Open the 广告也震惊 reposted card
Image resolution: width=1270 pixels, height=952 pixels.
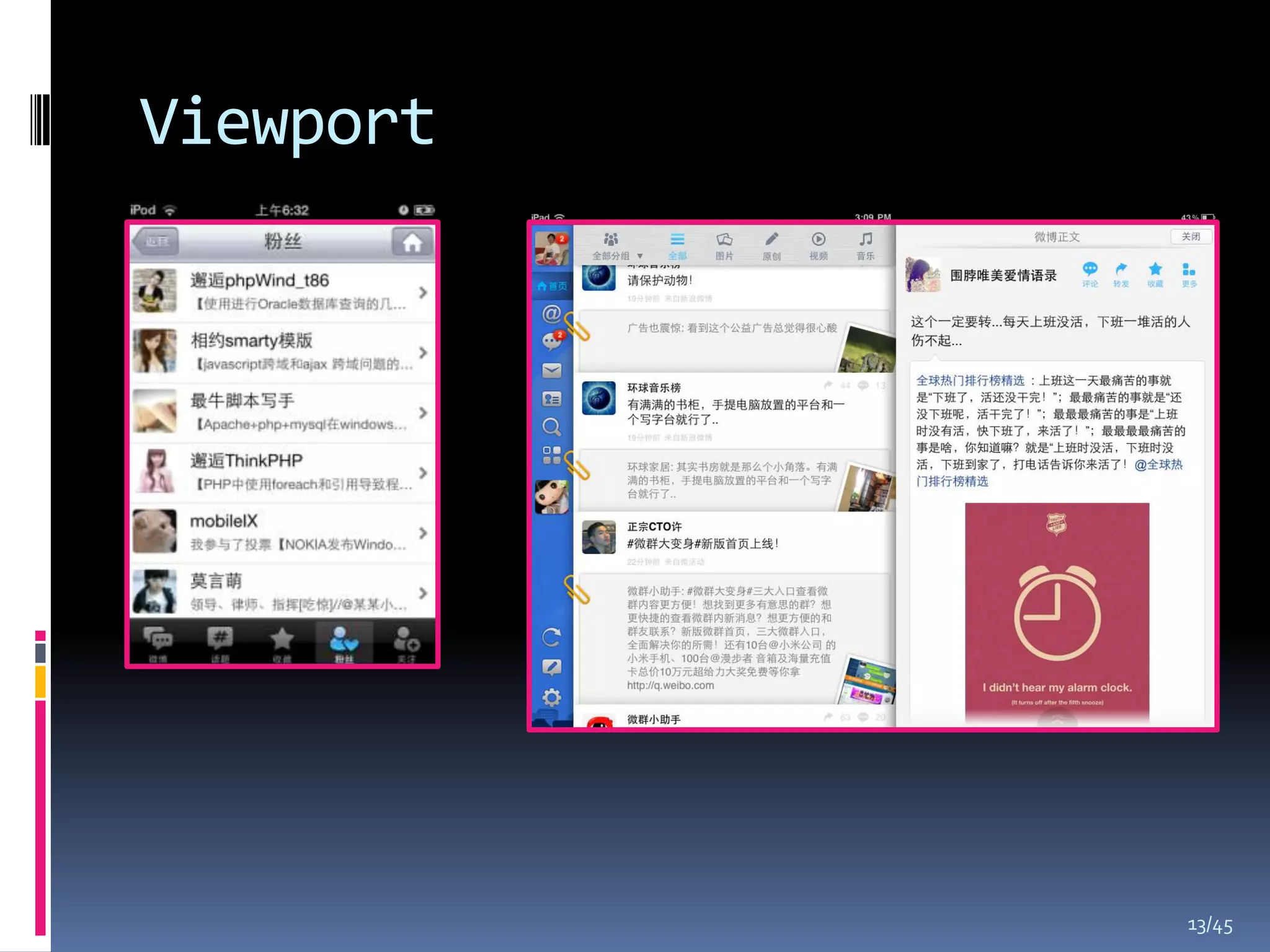coord(736,342)
